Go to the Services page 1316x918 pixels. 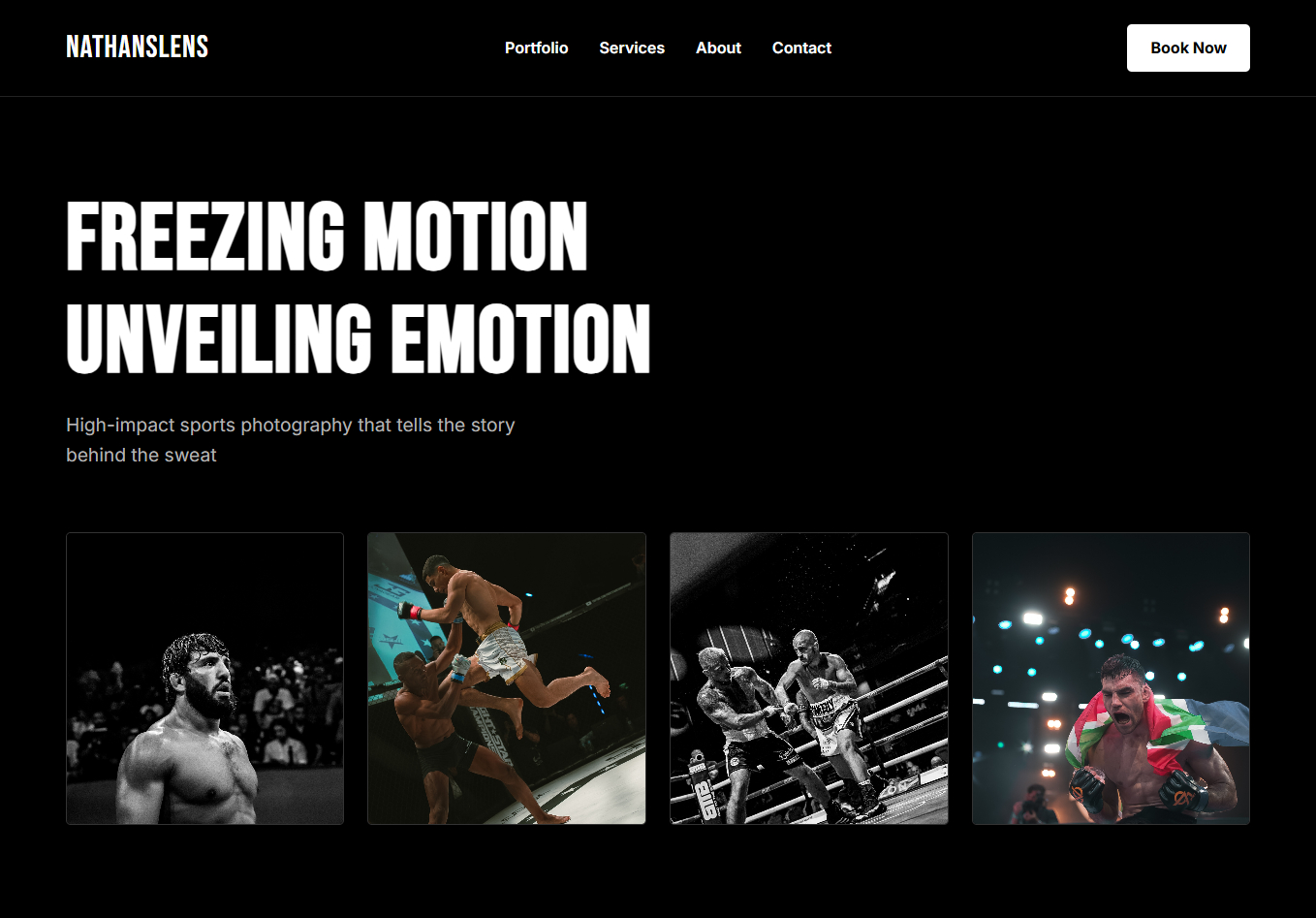pyautogui.click(x=632, y=47)
